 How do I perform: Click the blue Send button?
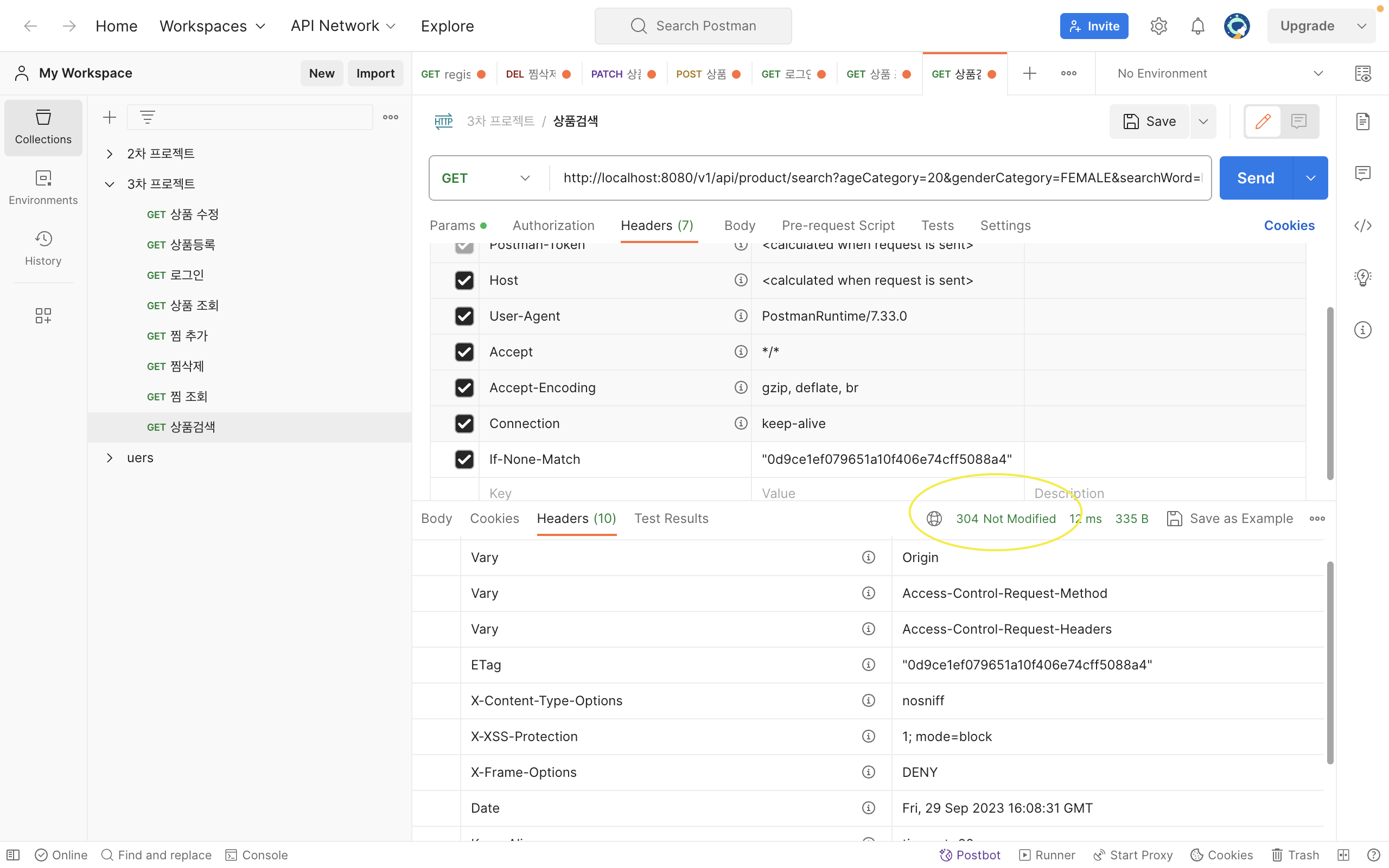click(1256, 178)
